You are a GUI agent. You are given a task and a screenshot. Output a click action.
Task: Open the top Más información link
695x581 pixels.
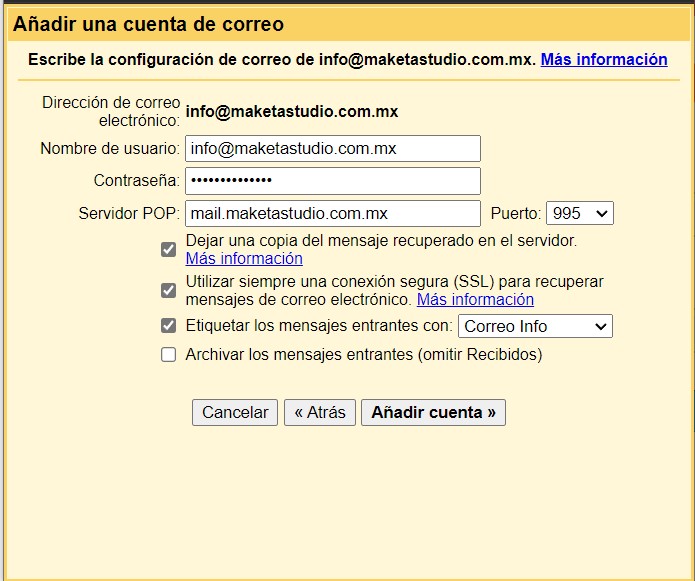click(x=604, y=60)
